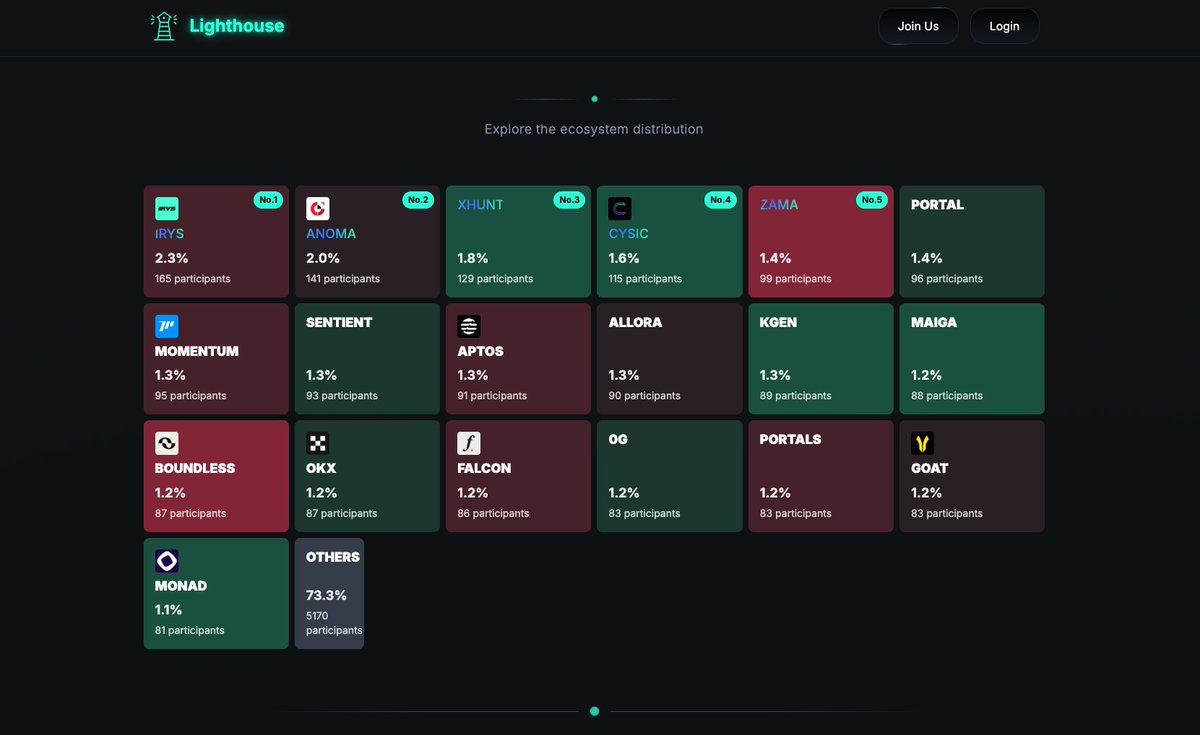Click the 91 participants count
The height and width of the screenshot is (735, 1200).
(493, 396)
